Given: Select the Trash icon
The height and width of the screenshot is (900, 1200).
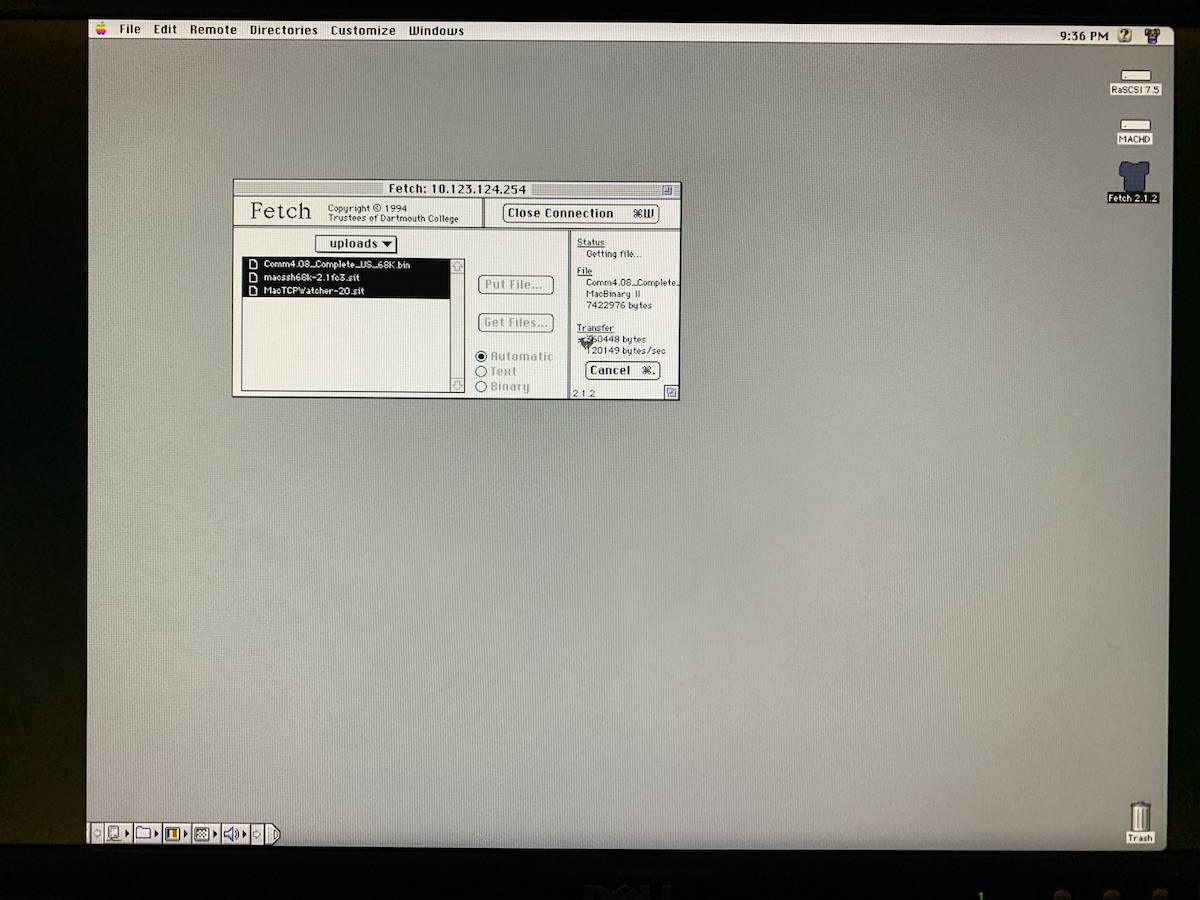Looking at the screenshot, I should click(1140, 816).
